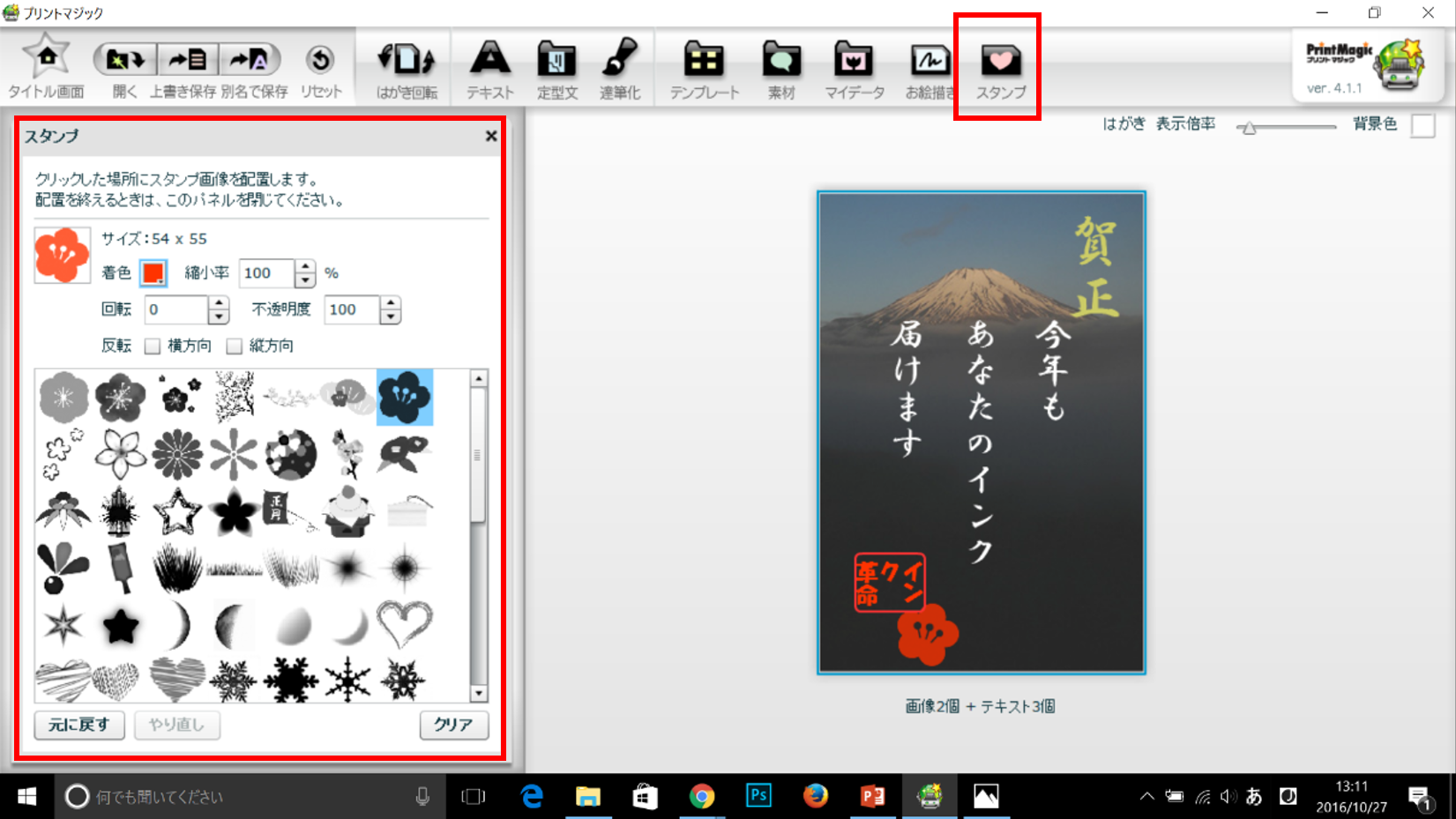Viewport: 1456px width, 819px height.
Task: Select the kagami mochi stamp
Action: pyautogui.click(x=347, y=511)
